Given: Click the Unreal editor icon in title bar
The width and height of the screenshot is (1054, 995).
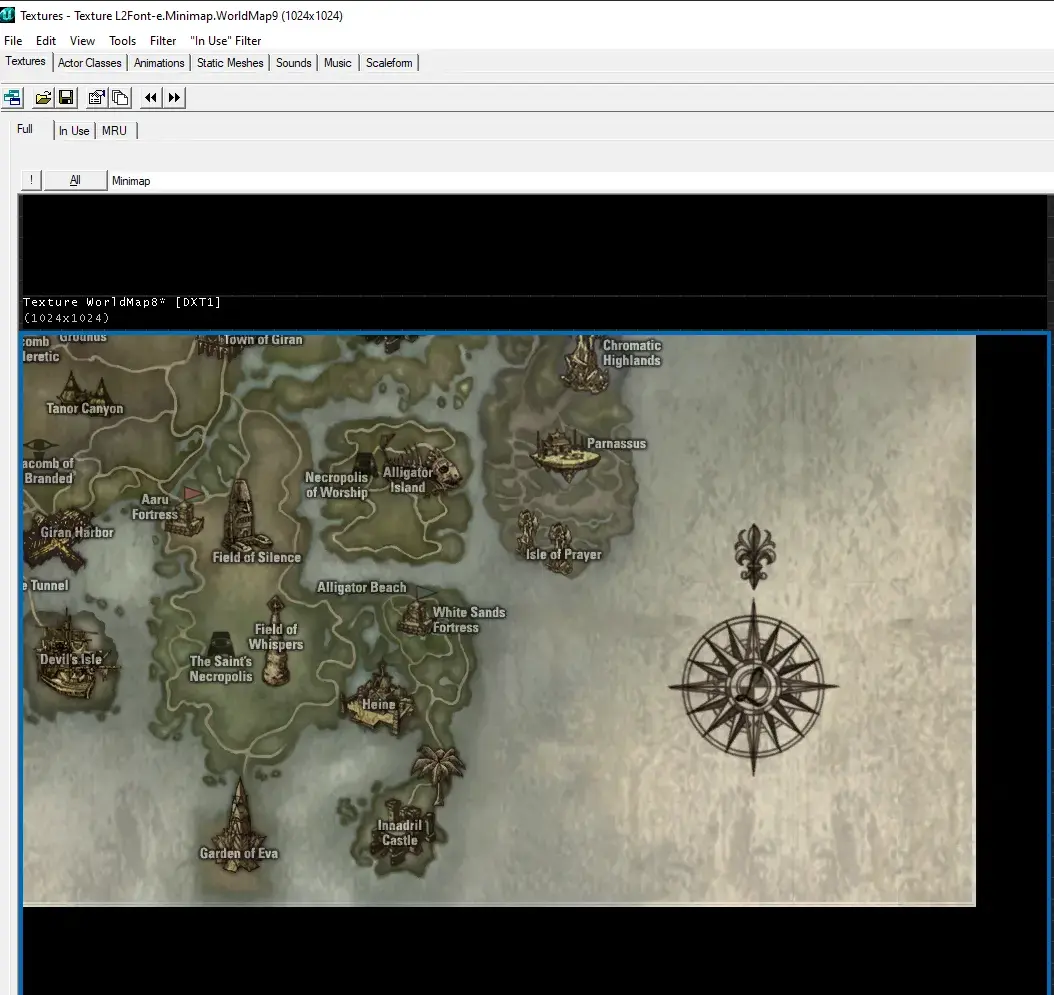Looking at the screenshot, I should [x=7, y=14].
